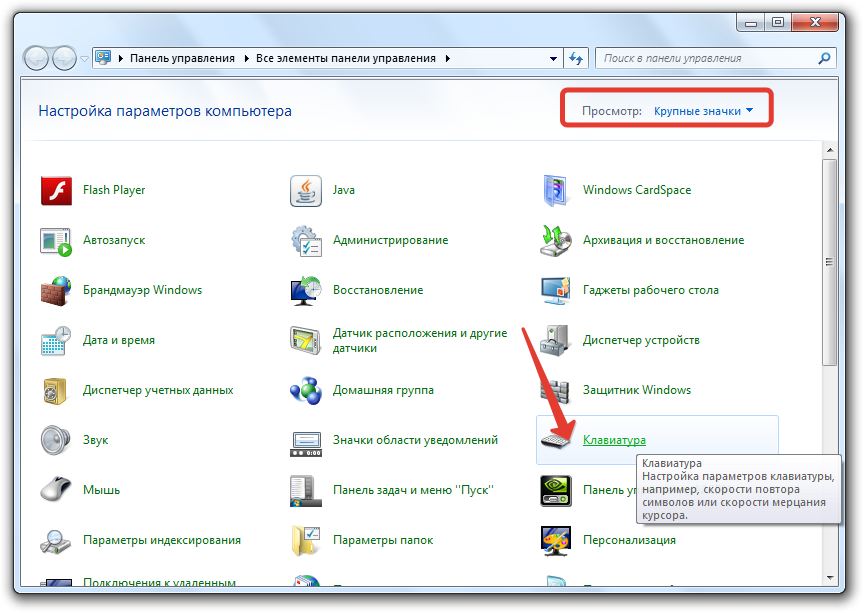Click the Гаджеты рабочего стола icon

(x=555, y=291)
